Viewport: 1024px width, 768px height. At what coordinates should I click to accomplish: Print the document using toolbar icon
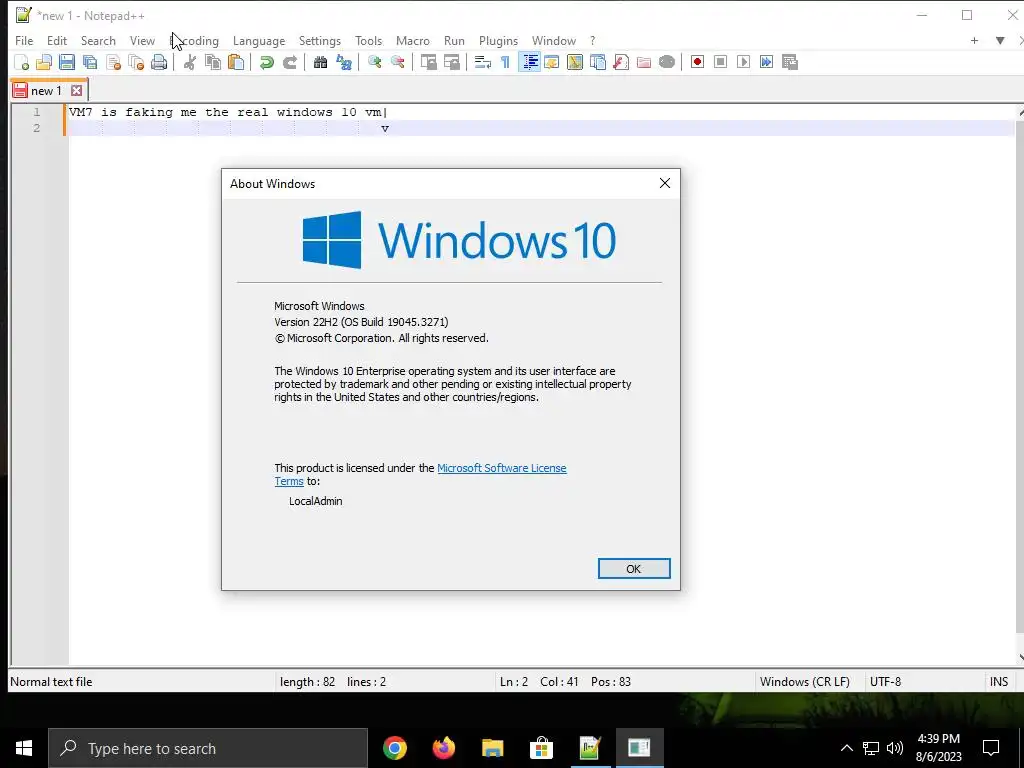point(159,62)
